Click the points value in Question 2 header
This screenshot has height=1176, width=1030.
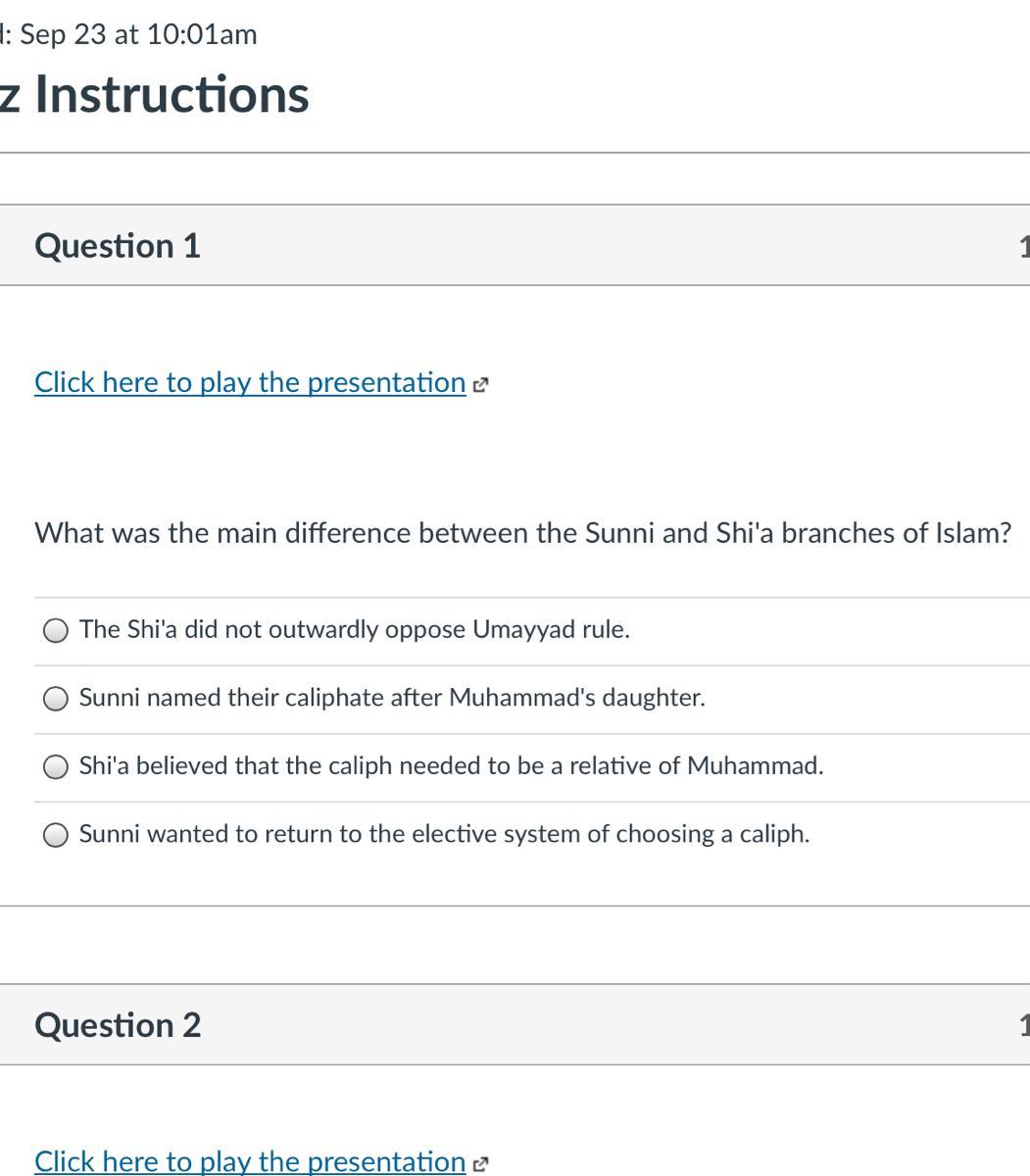pos(1023,1025)
